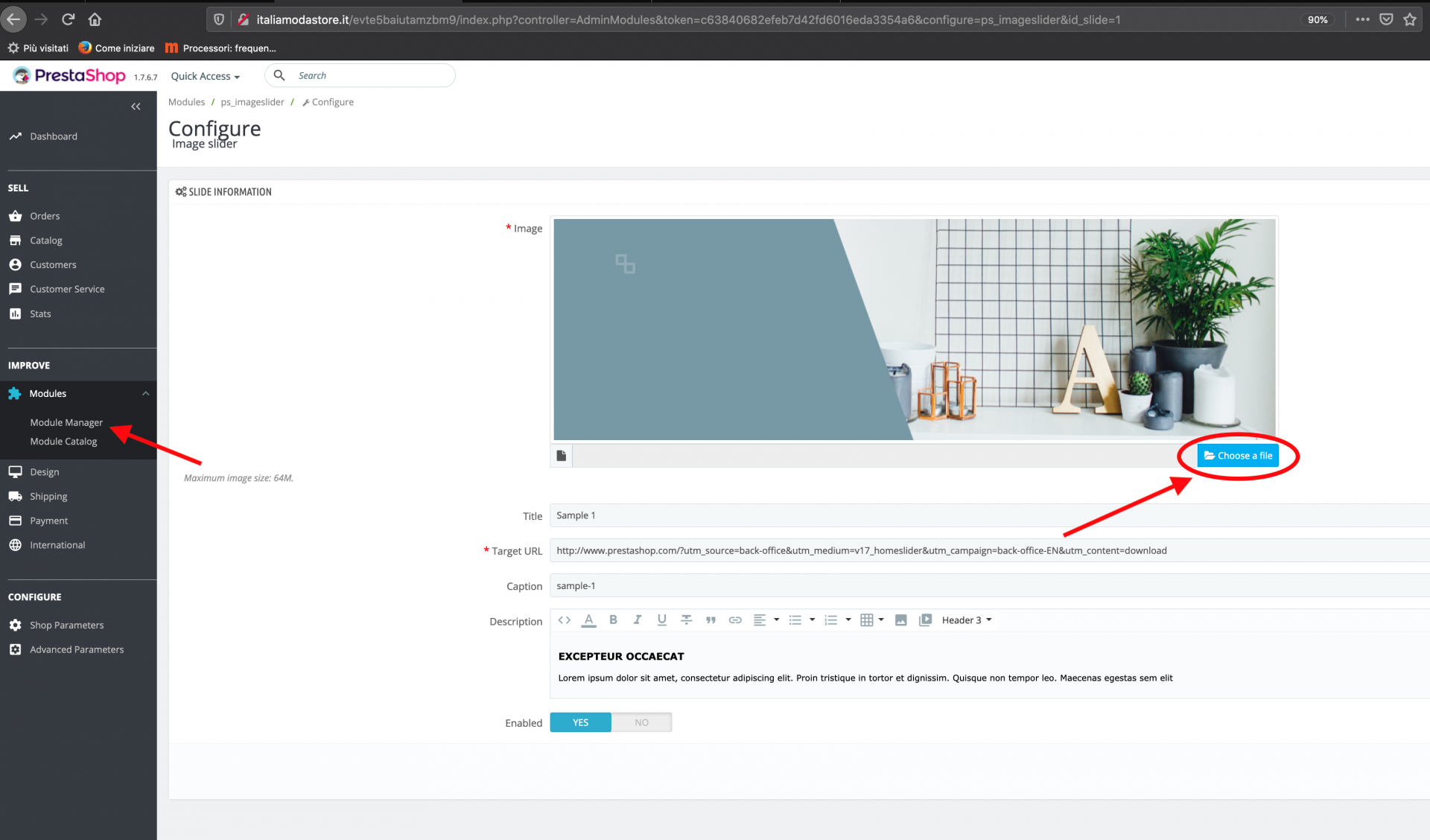Image resolution: width=1430 pixels, height=840 pixels.
Task: Set Enabled to NO
Action: click(x=641, y=722)
